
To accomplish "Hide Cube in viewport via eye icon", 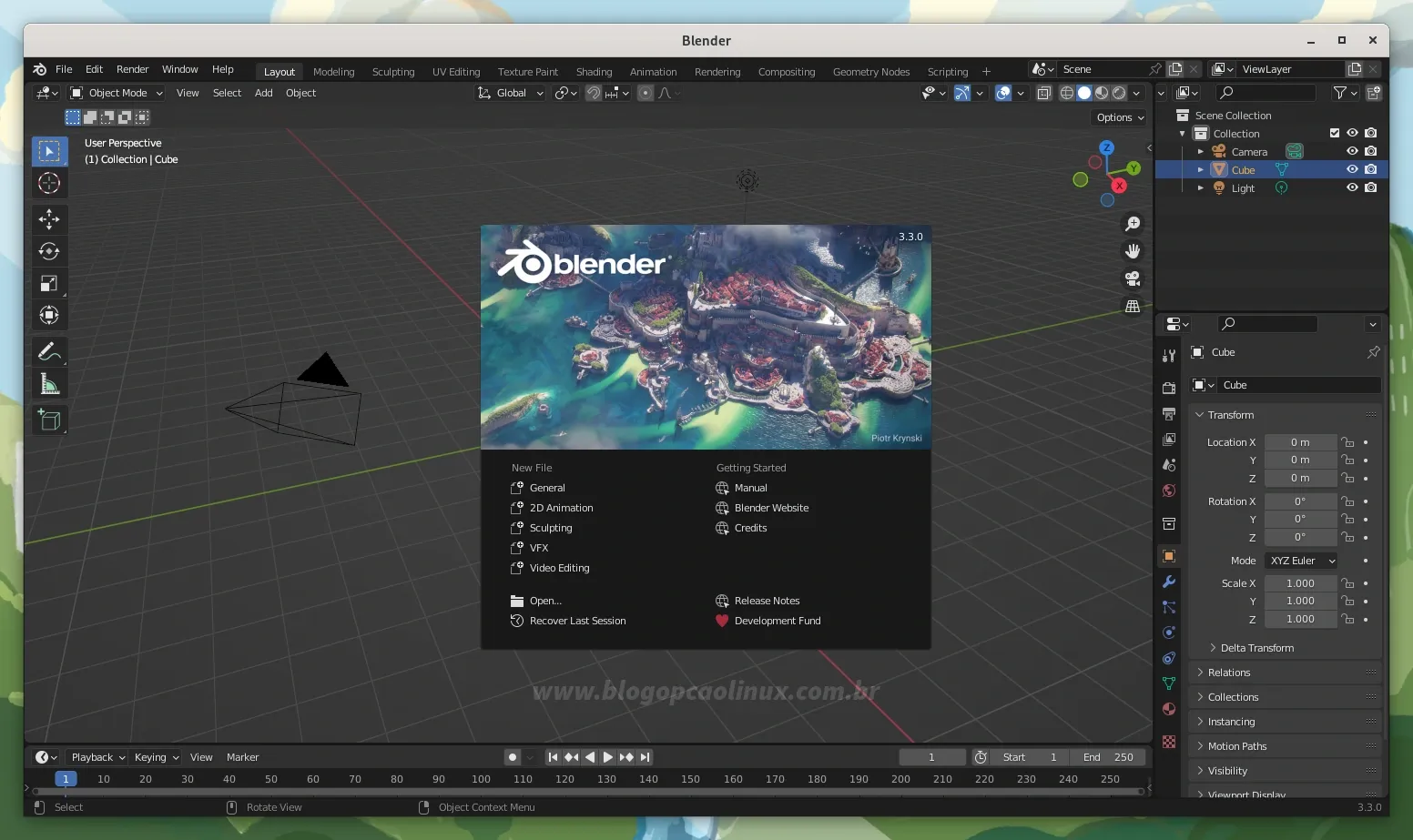I will [x=1352, y=169].
